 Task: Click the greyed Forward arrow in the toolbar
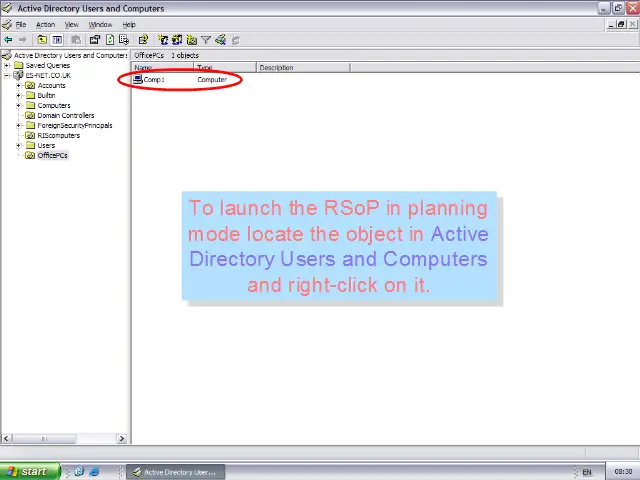tap(22, 40)
